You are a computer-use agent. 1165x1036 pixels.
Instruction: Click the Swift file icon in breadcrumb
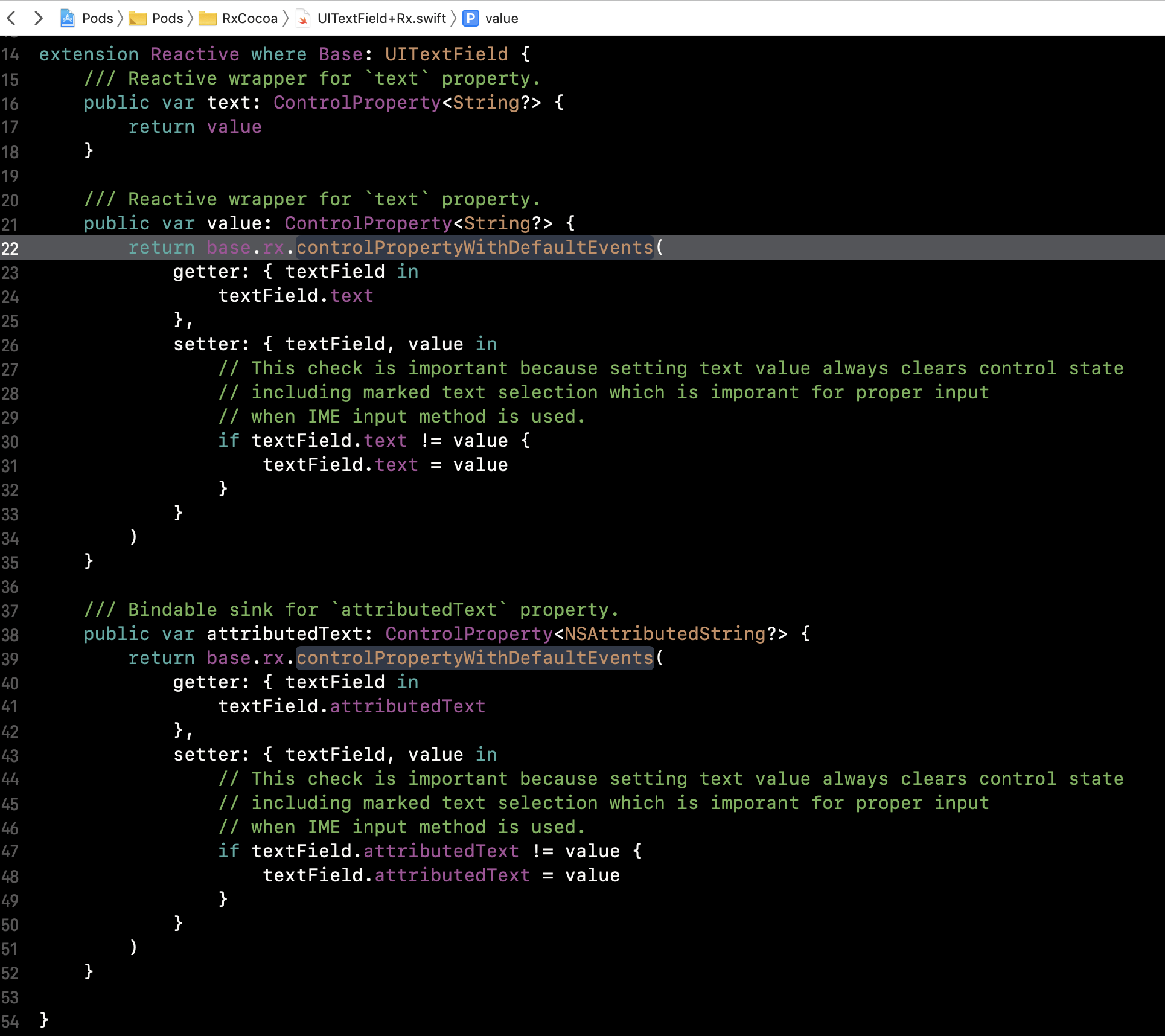(x=303, y=19)
